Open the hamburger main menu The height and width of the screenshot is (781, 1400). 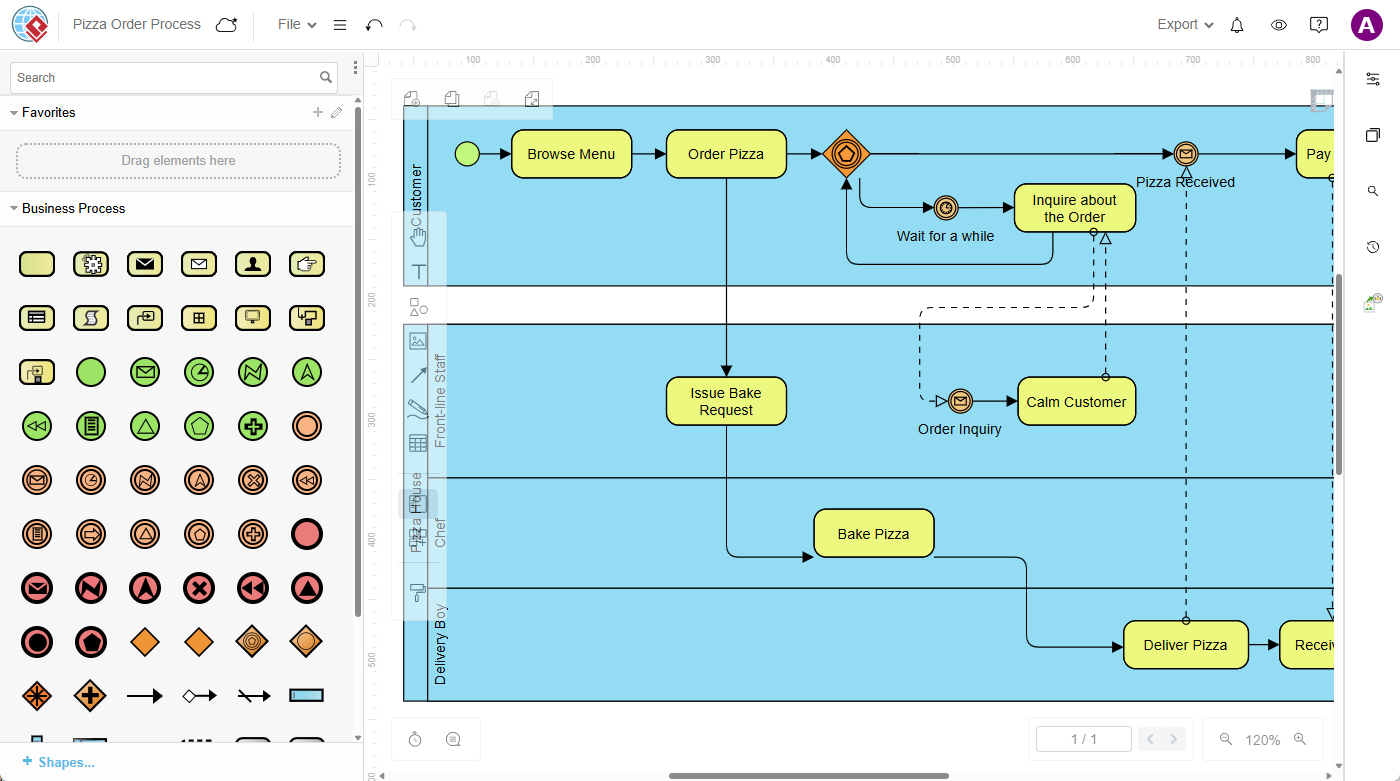click(x=340, y=25)
